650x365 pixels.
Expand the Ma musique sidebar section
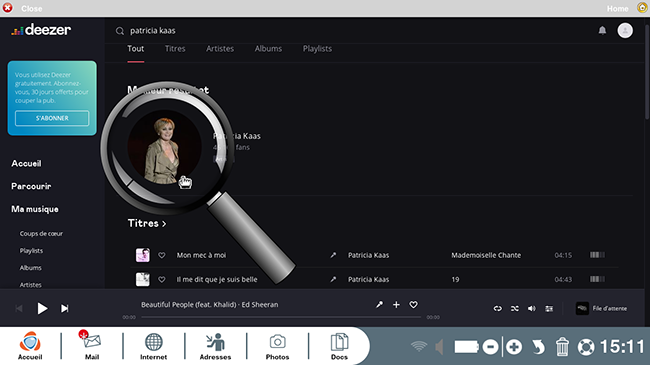(x=35, y=209)
